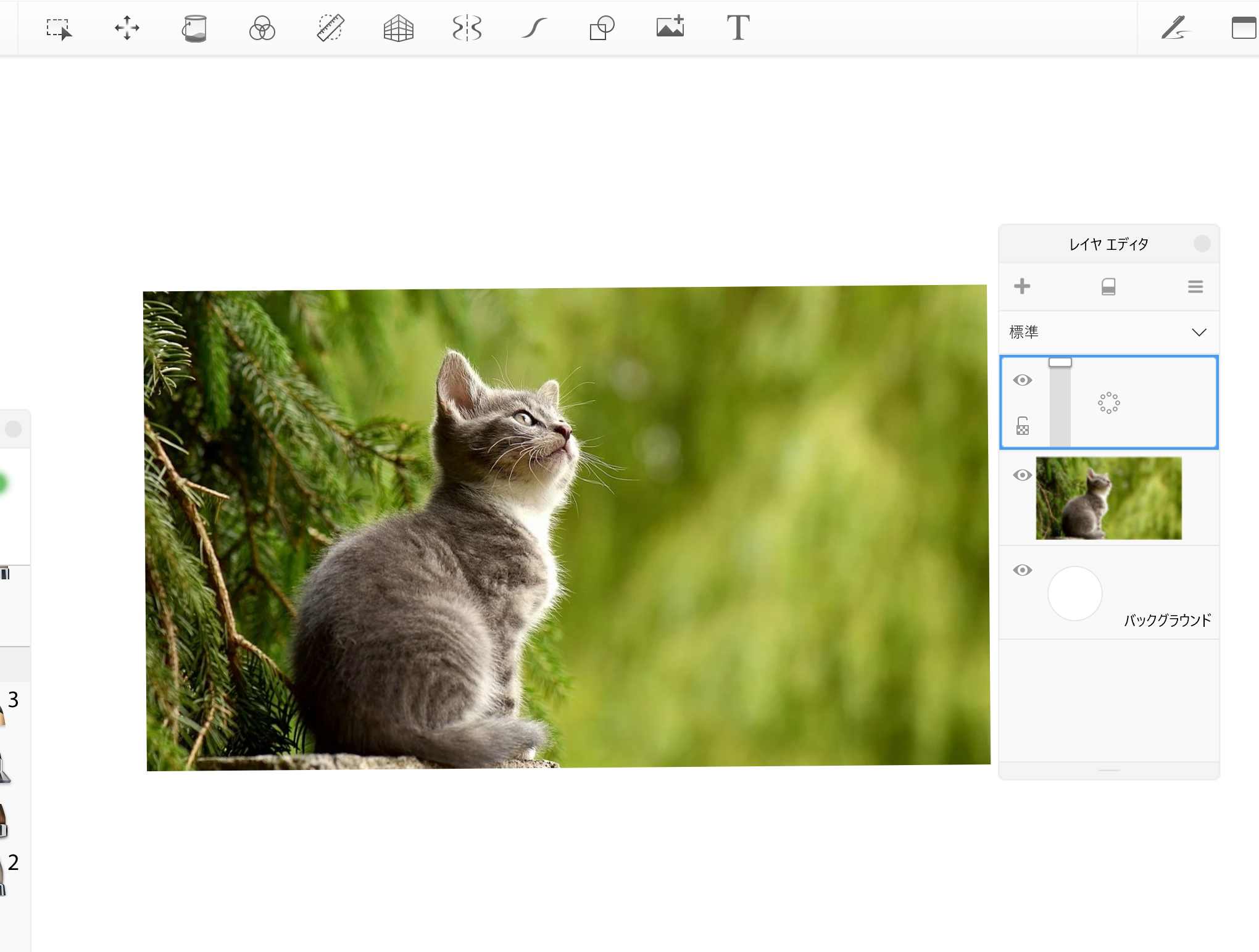The width and height of the screenshot is (1259, 952).
Task: Select the kitten photo layer thumbnail
Action: pos(1108,498)
